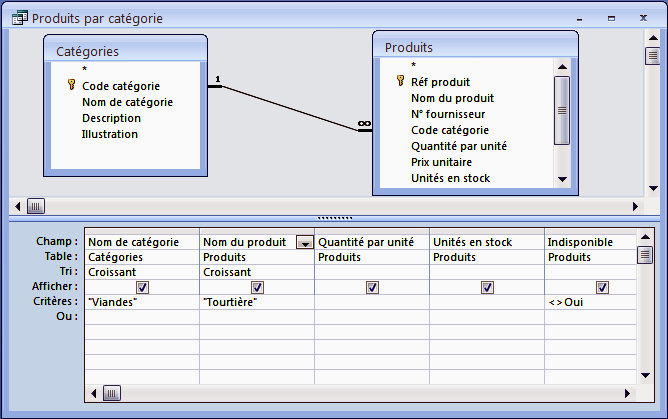Click the Produits field list scrollbar thumb

click(562, 110)
